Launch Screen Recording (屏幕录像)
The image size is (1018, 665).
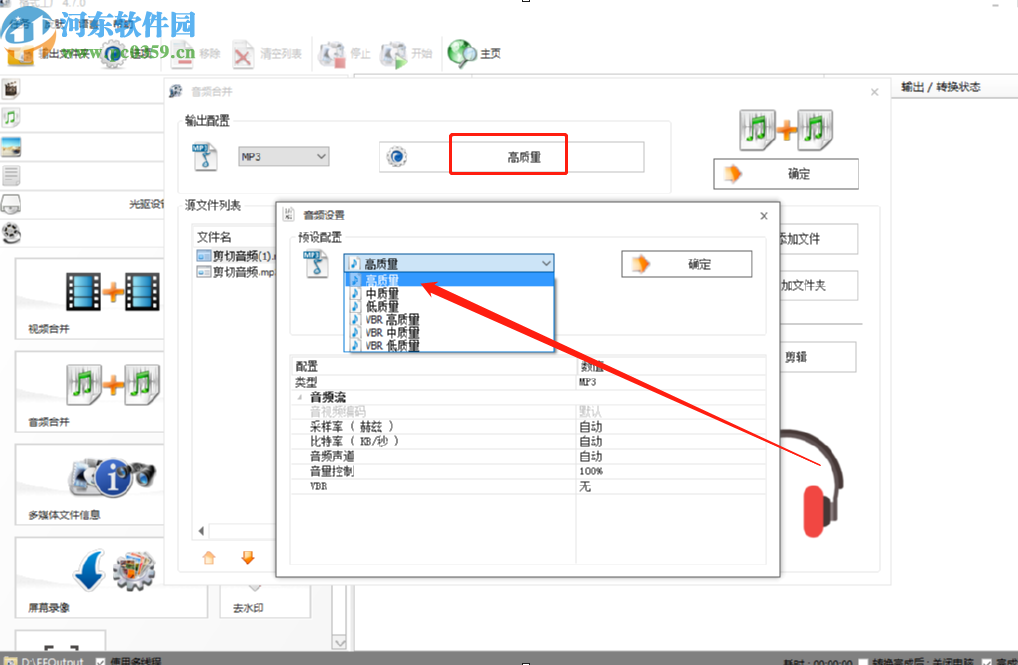(88, 578)
